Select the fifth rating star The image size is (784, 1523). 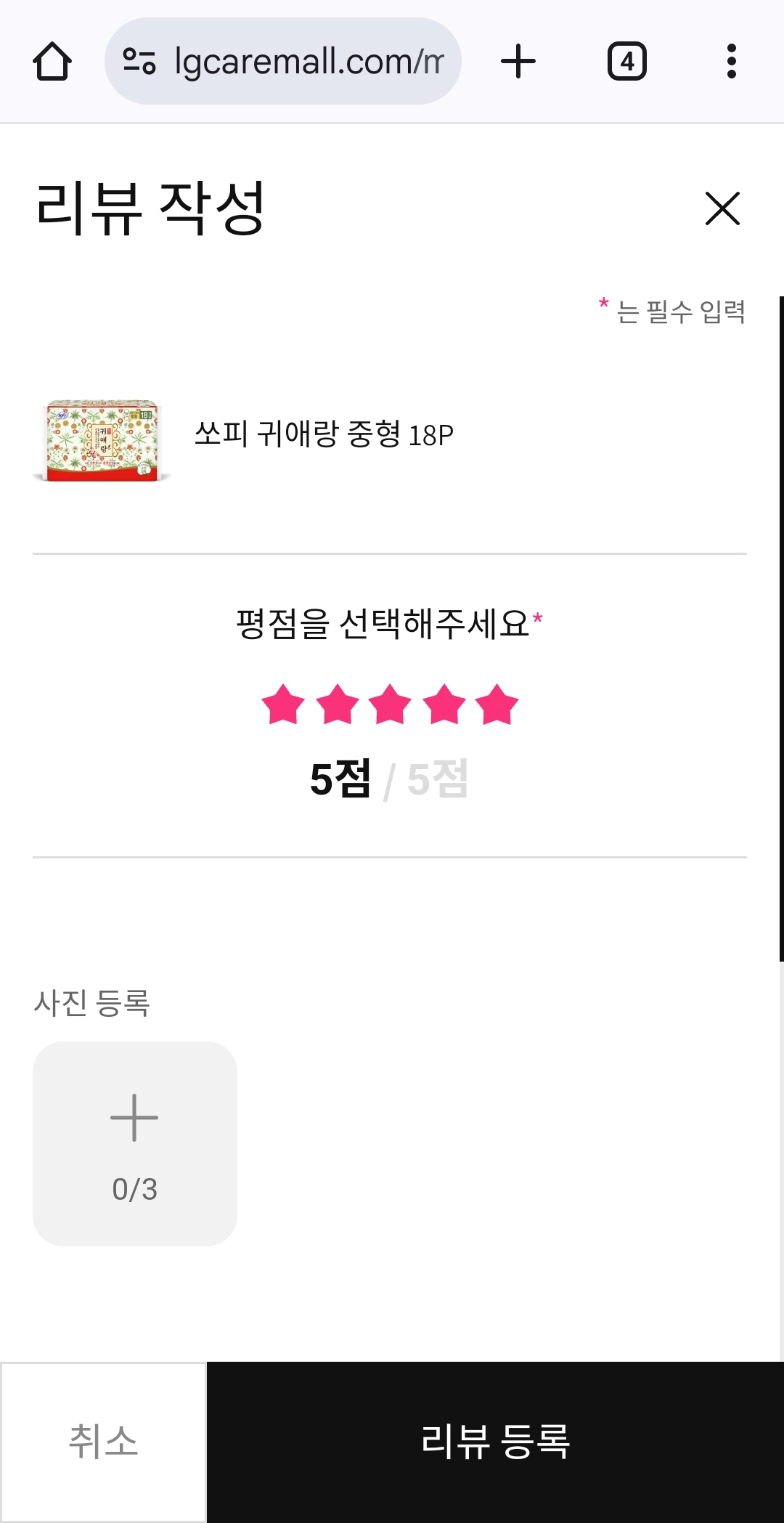pyautogui.click(x=497, y=704)
